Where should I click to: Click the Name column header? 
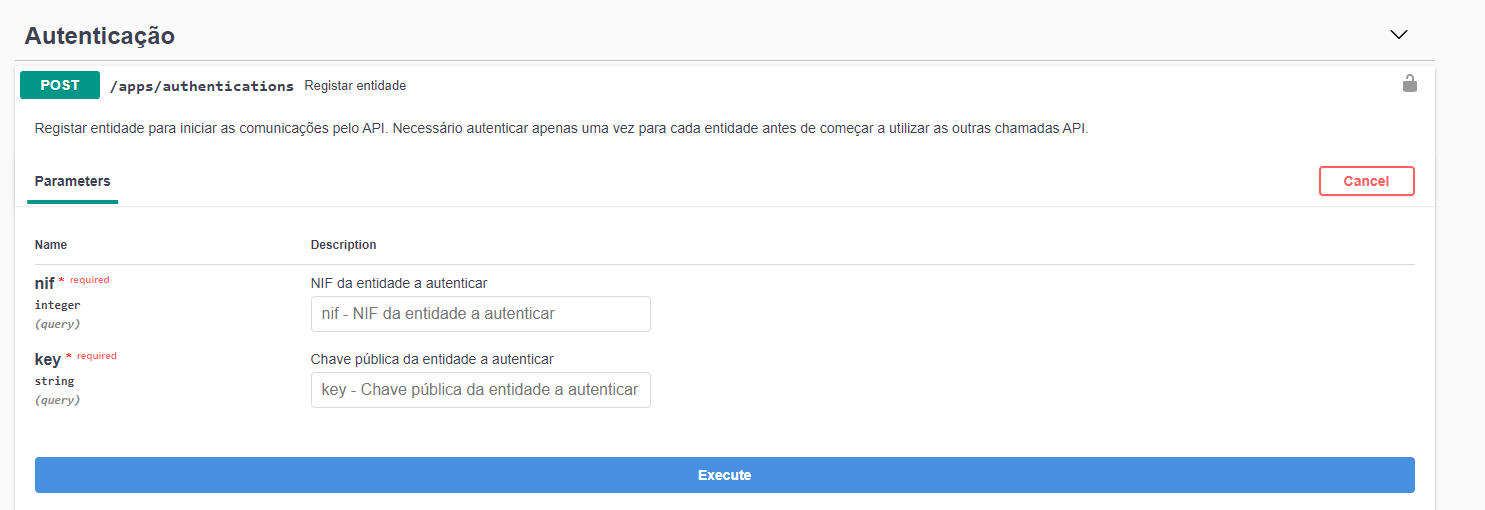click(x=51, y=245)
